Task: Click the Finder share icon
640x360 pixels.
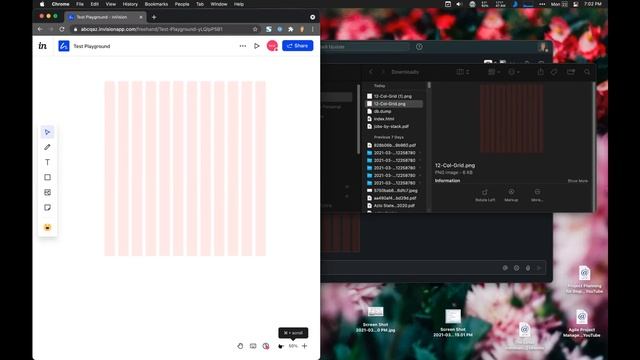Action: 540,72
